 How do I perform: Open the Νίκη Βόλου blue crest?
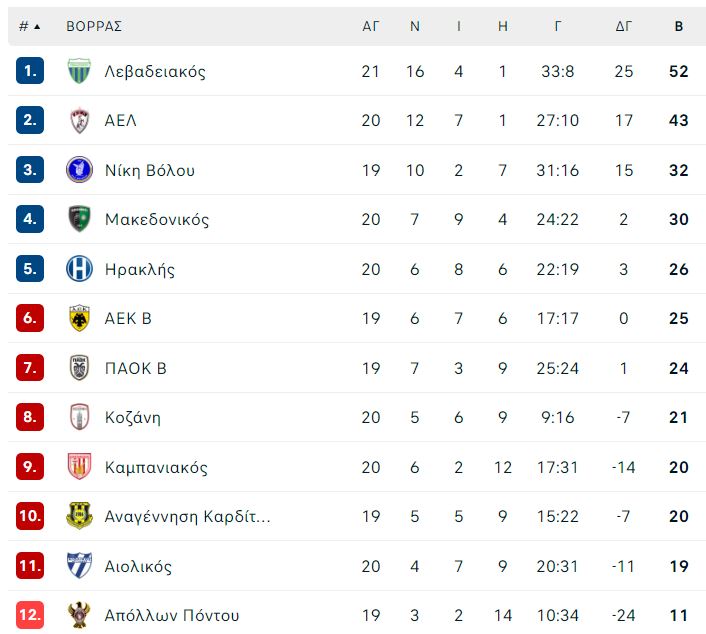(x=79, y=169)
